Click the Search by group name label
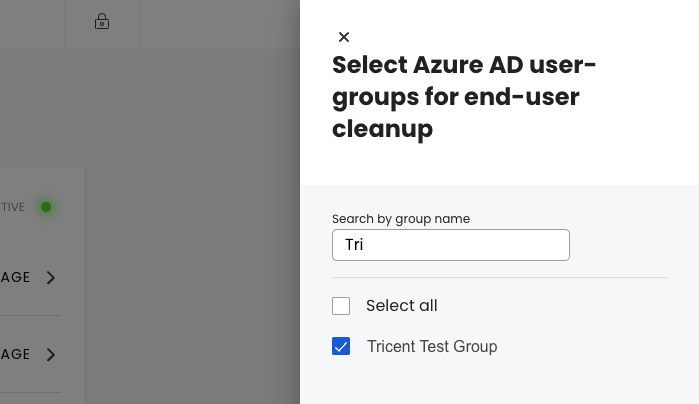The image size is (699, 404). pos(401,219)
